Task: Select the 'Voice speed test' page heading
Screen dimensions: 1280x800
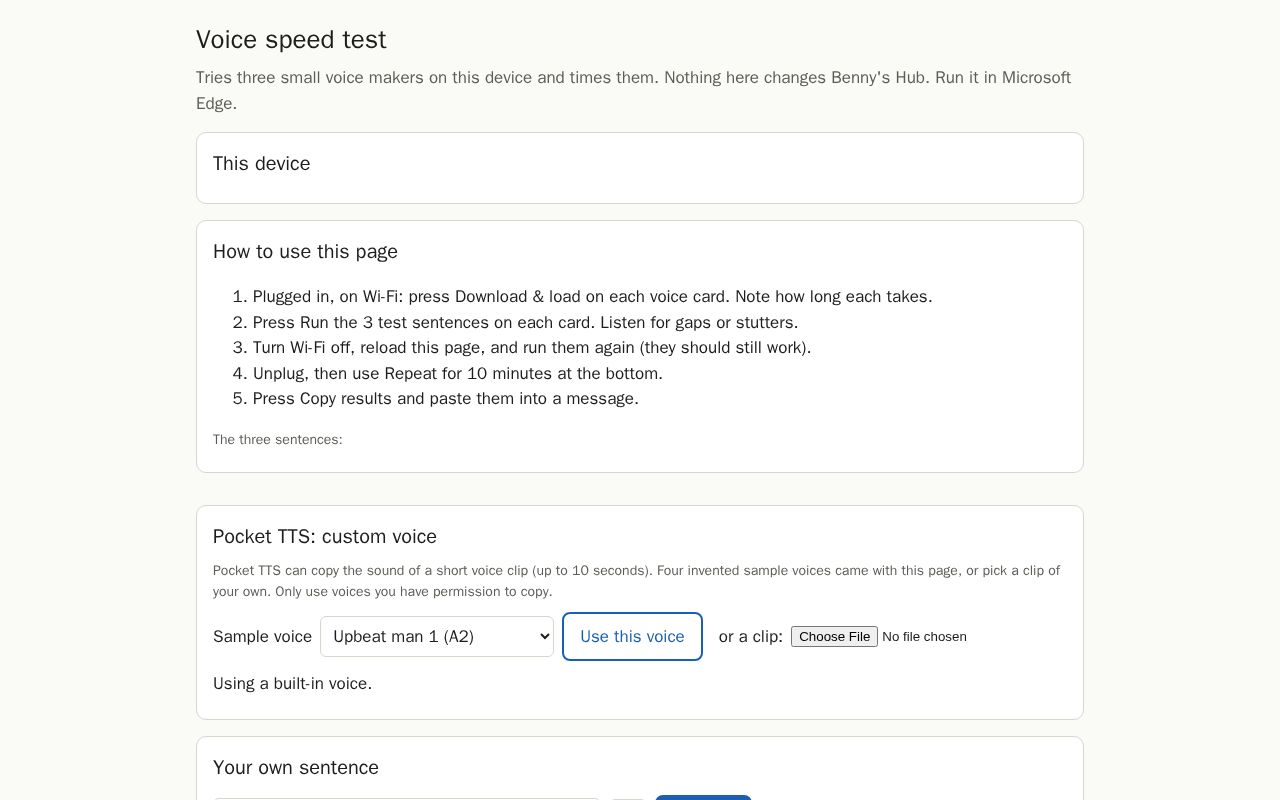Action: [291, 40]
